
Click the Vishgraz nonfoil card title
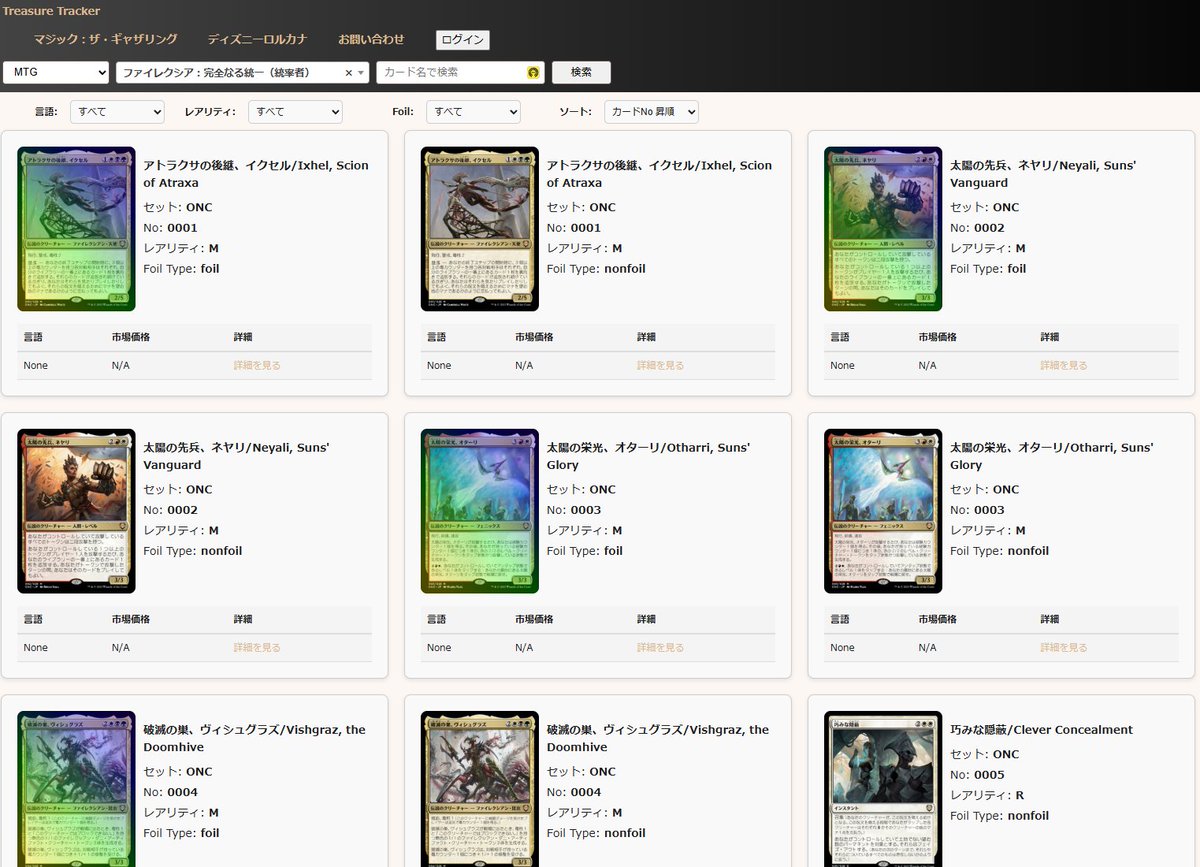click(658, 739)
